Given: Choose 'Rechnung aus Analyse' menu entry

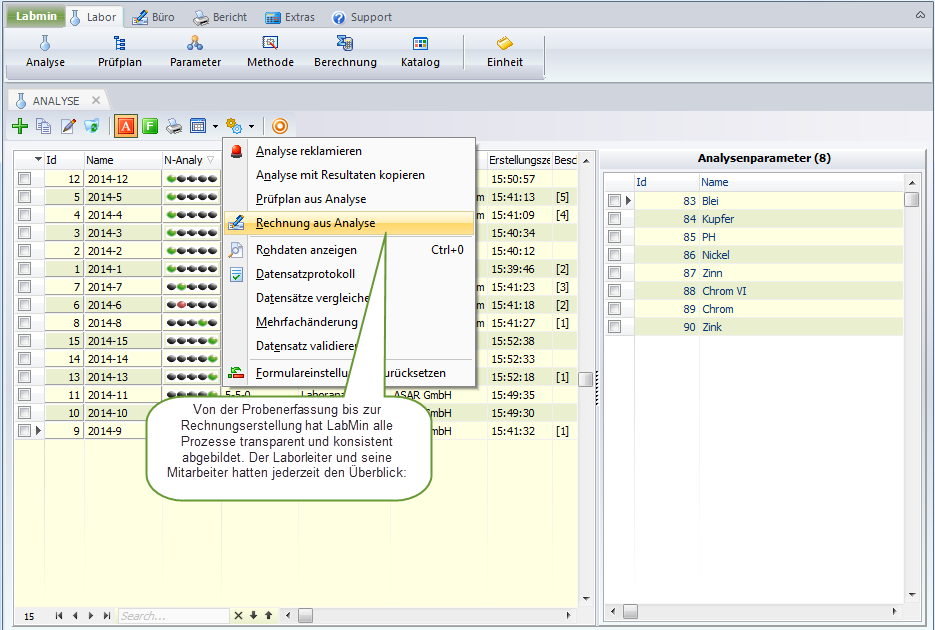Looking at the screenshot, I should pos(349,223).
